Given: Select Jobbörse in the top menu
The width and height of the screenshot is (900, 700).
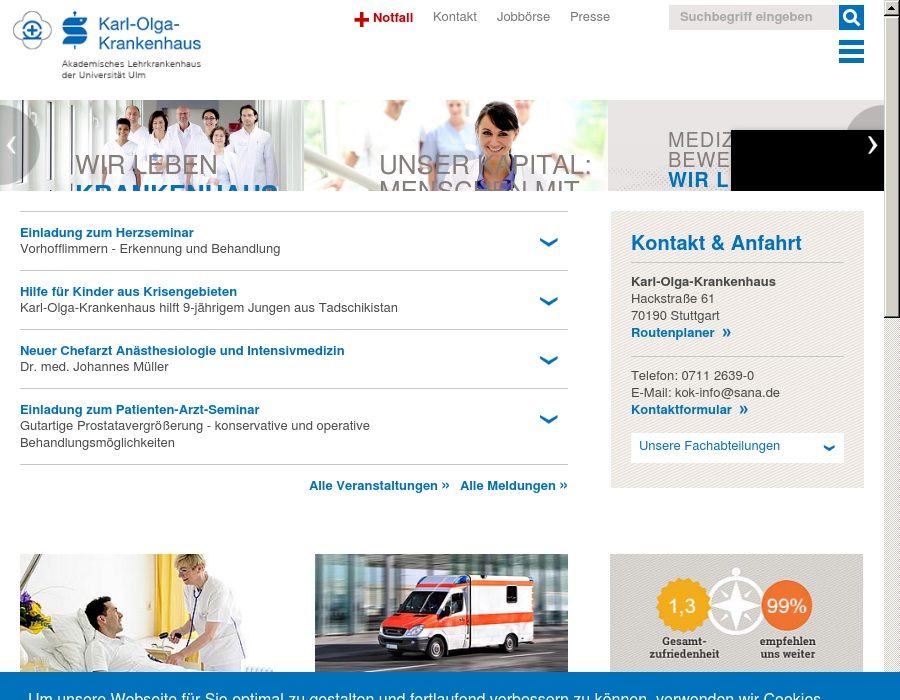Looking at the screenshot, I should point(523,17).
